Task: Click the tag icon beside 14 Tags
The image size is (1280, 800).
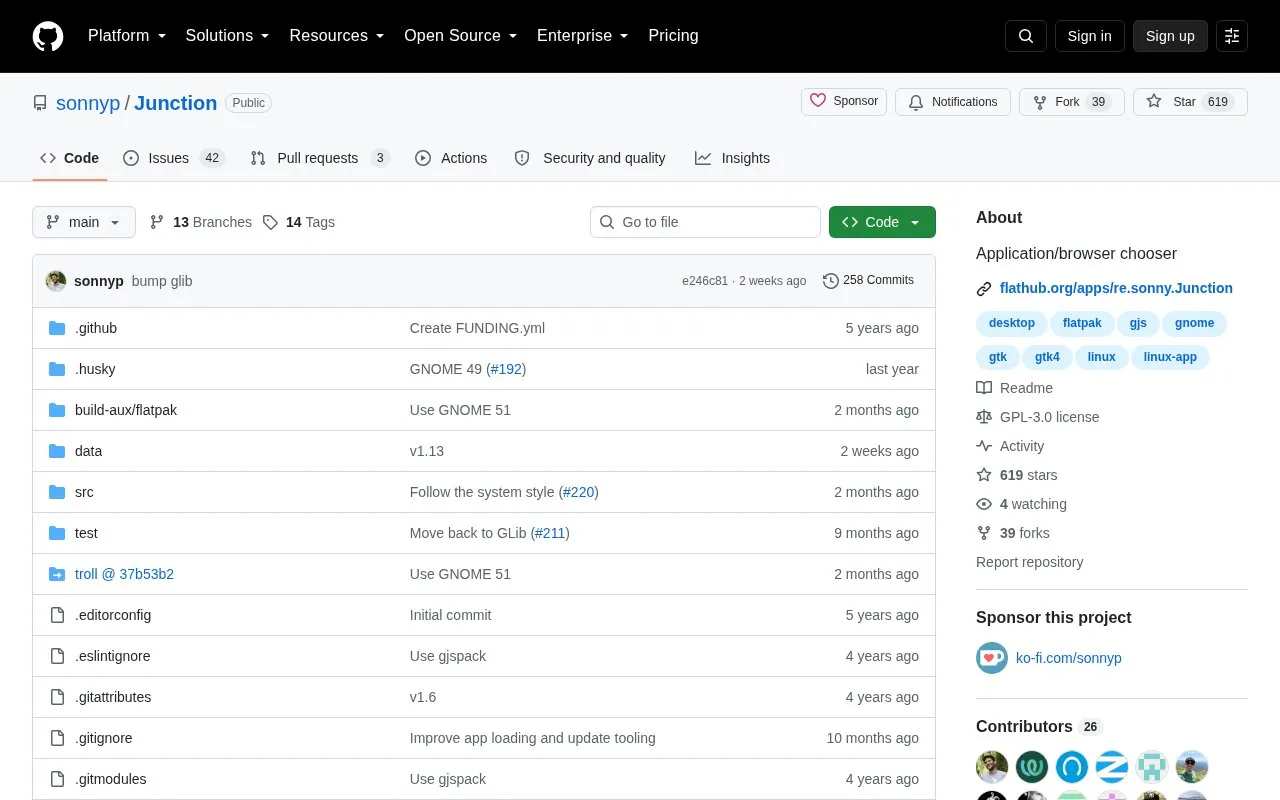Action: click(270, 222)
